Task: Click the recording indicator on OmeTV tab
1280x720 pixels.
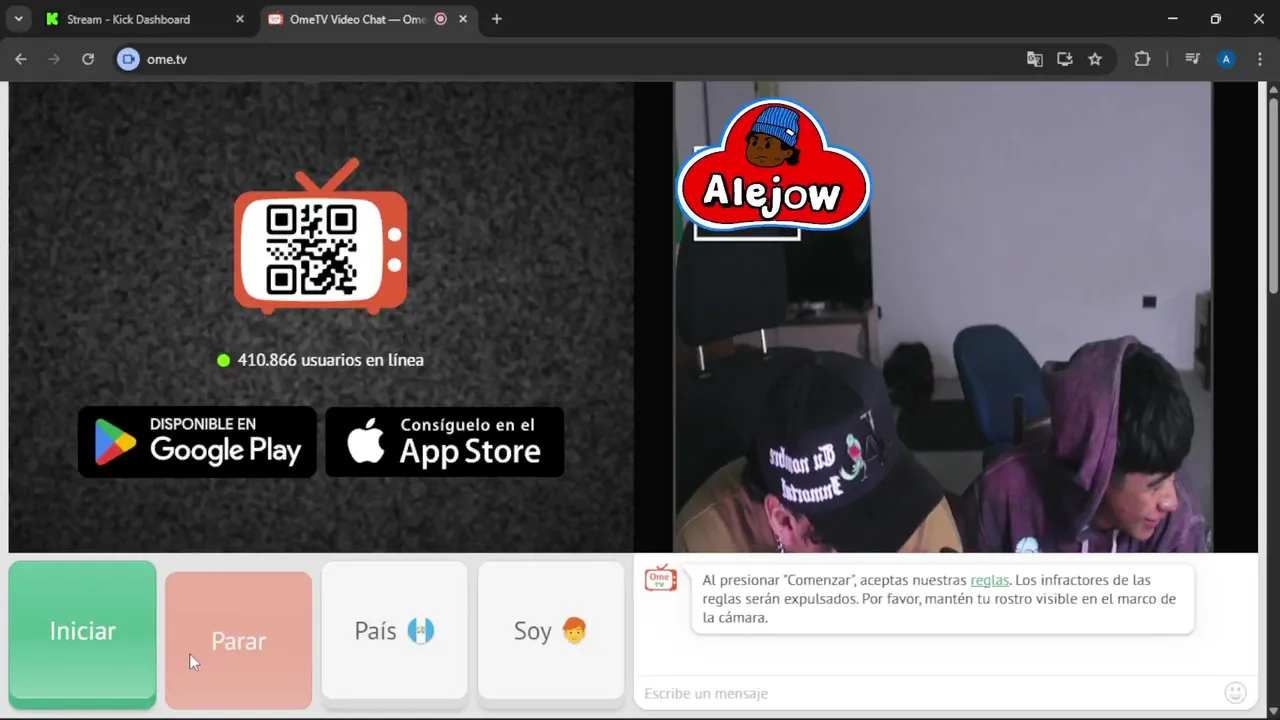Action: point(440,19)
